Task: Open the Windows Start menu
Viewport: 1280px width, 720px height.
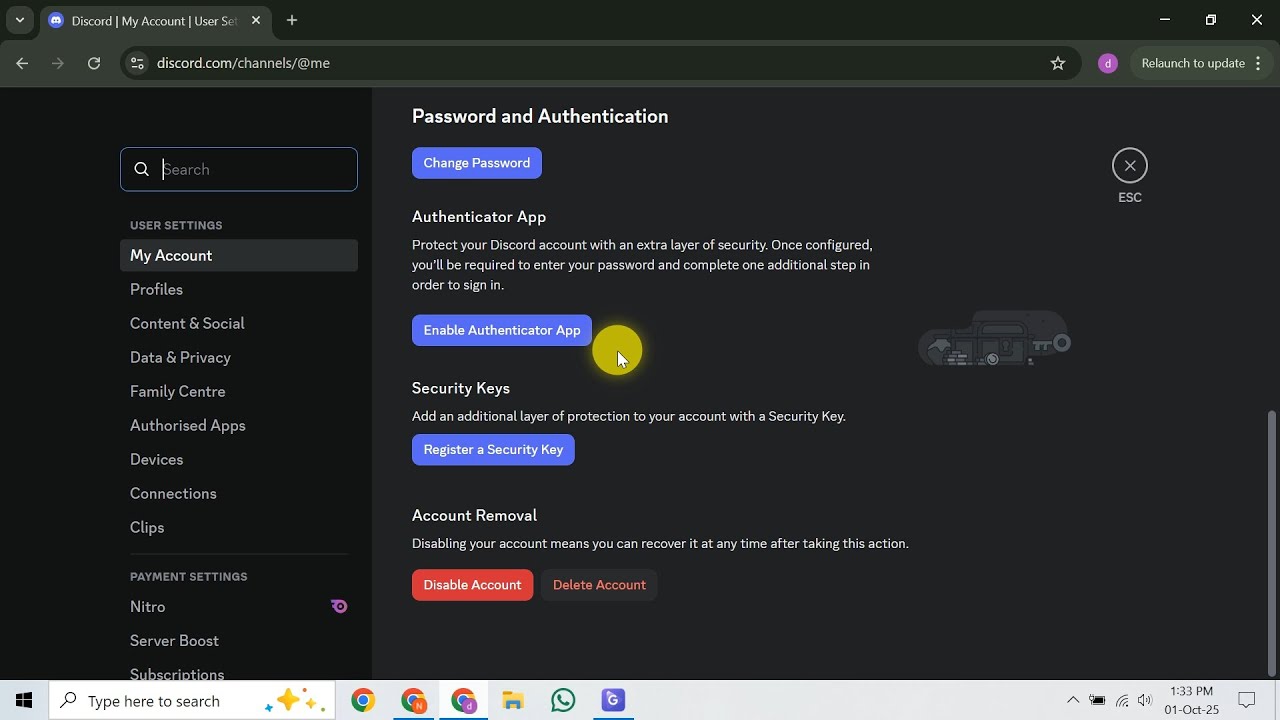Action: tap(24, 700)
